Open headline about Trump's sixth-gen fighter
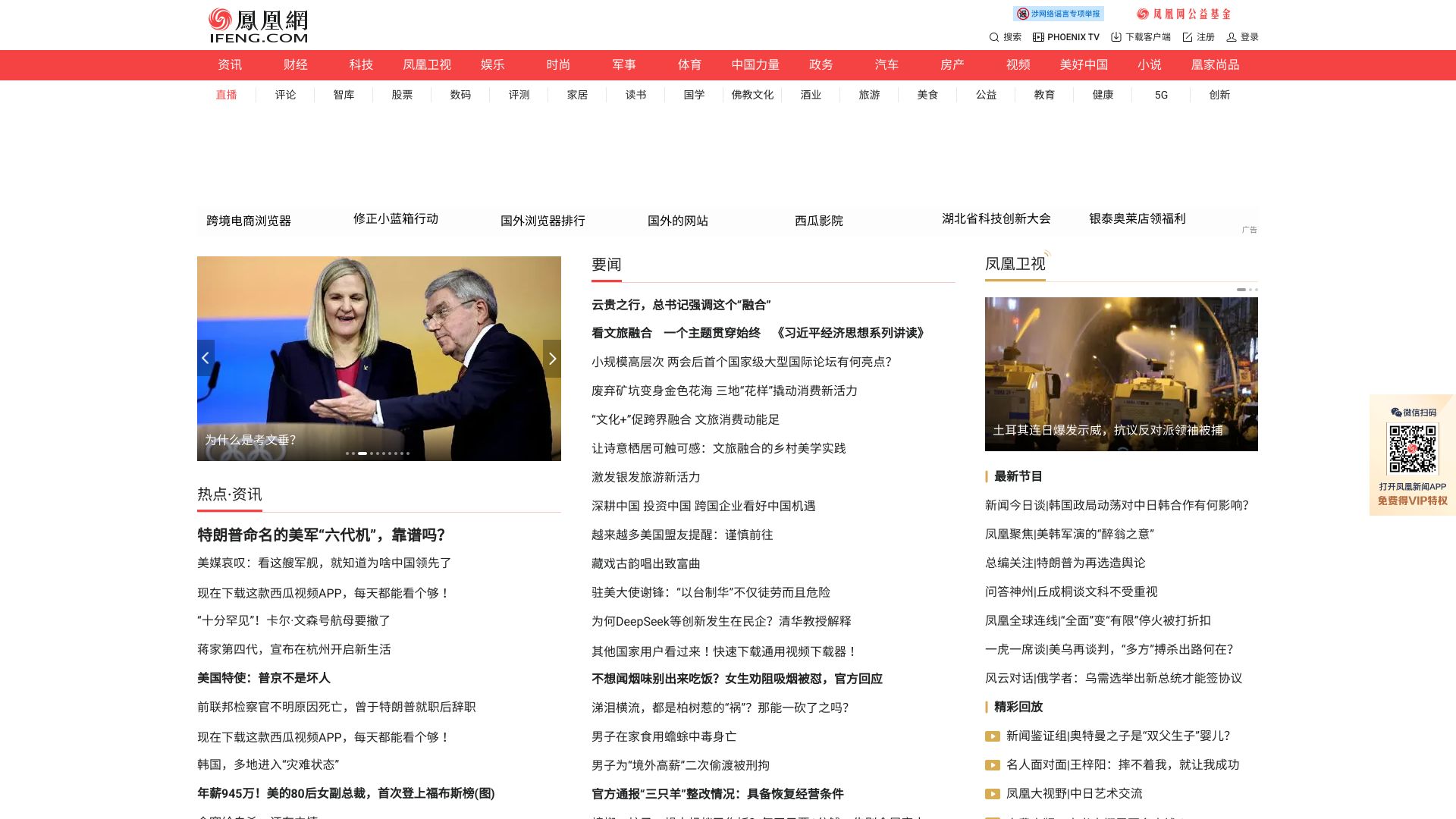This screenshot has height=819, width=1456. click(321, 535)
